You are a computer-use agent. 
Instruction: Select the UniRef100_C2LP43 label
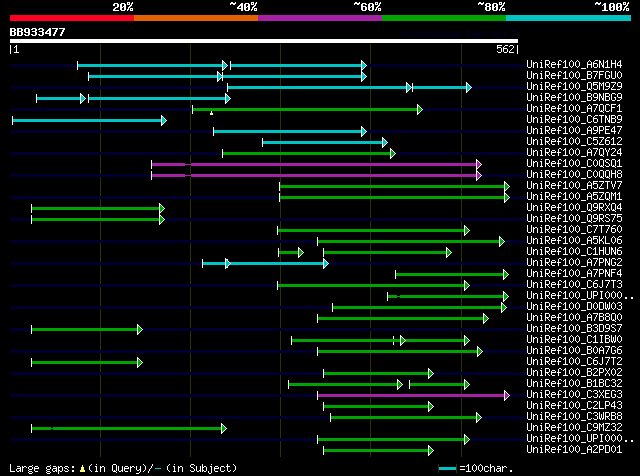click(574, 406)
